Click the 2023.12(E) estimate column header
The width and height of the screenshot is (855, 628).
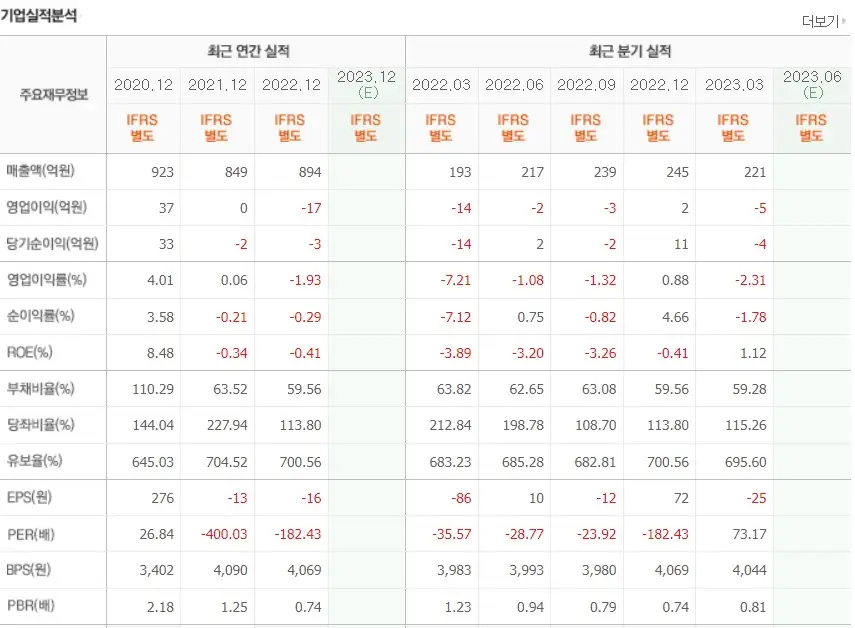pos(365,80)
